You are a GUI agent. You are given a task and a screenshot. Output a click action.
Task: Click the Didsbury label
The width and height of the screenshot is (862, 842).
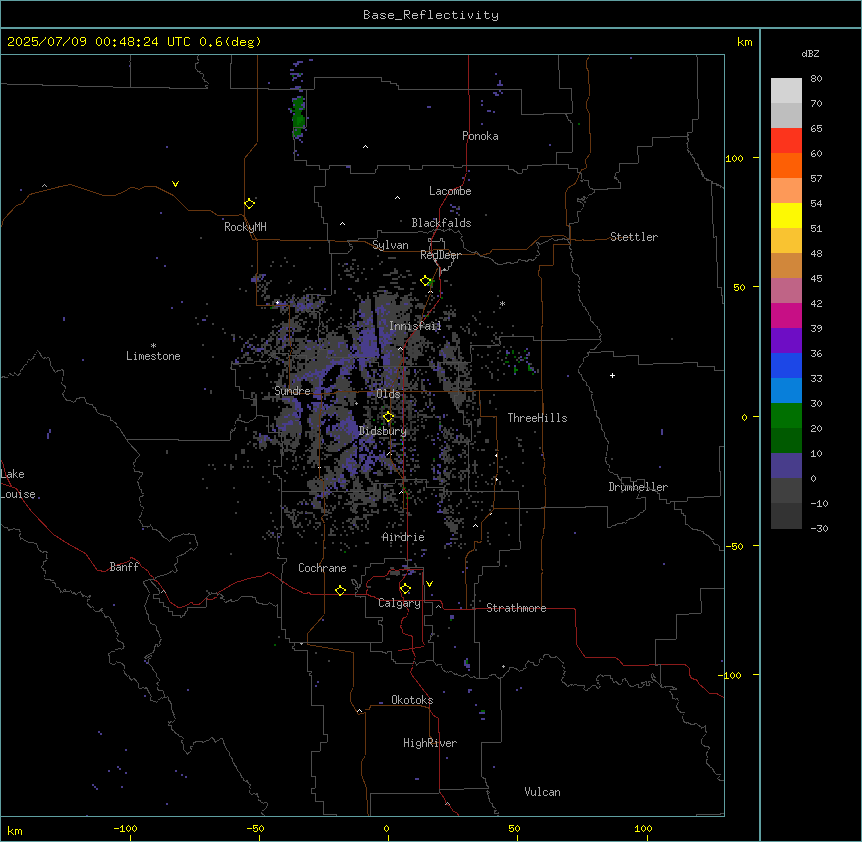pyautogui.click(x=383, y=431)
